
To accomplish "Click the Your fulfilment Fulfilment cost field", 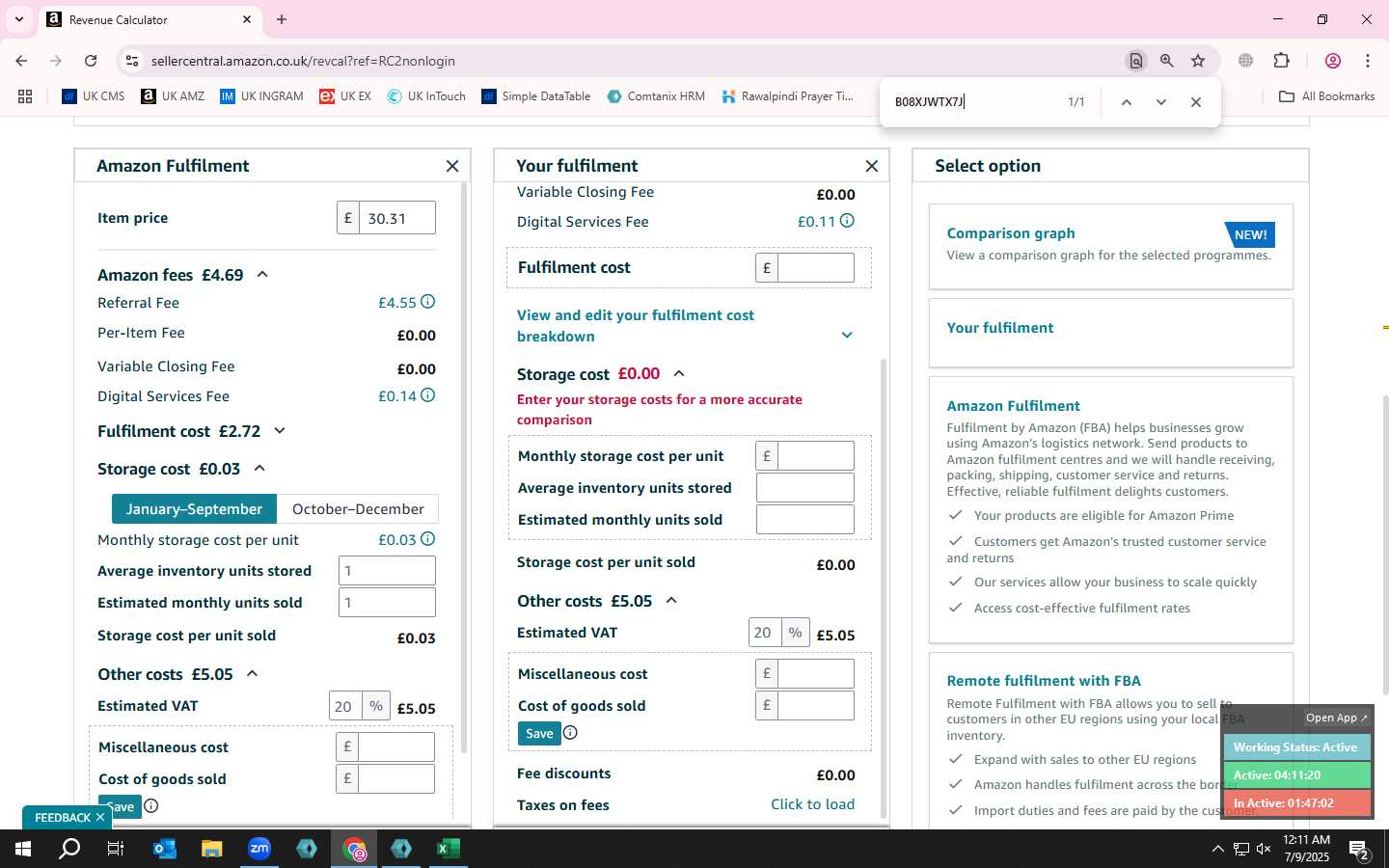I will pos(815,267).
